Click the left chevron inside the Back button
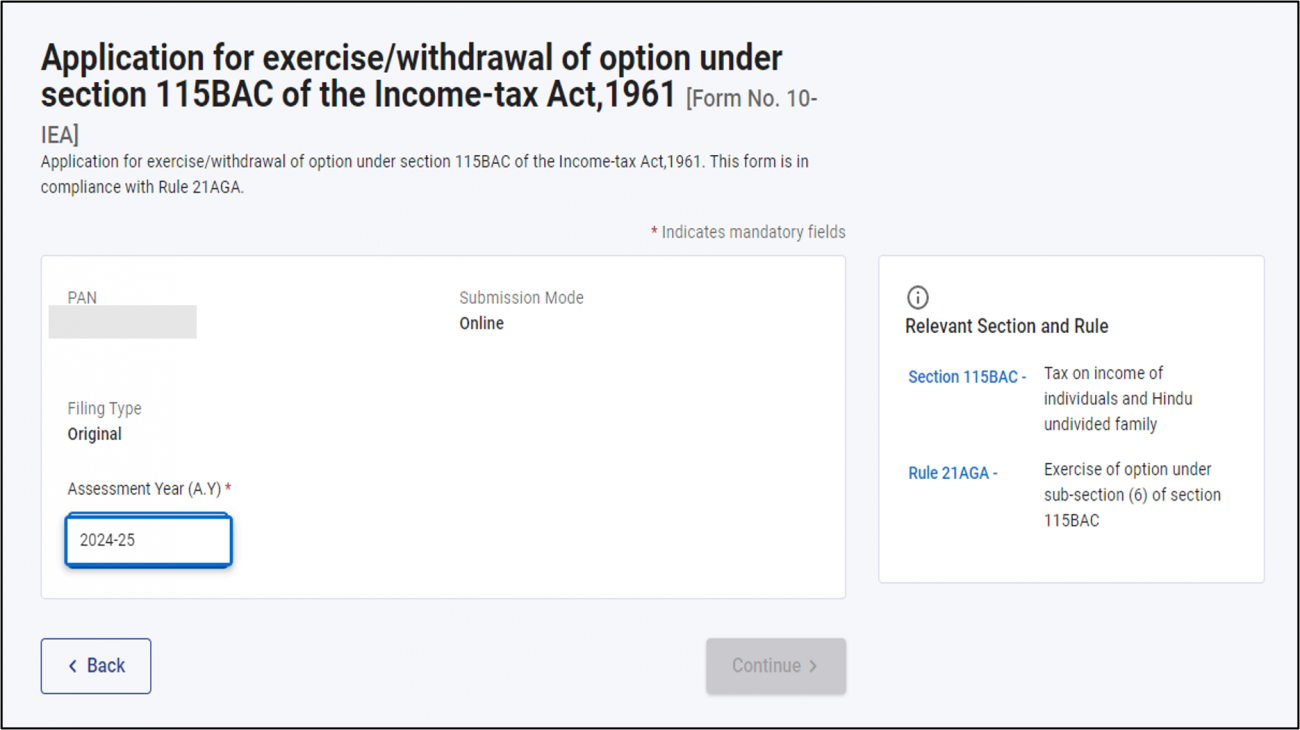Image resolution: width=1300 pixels, height=730 pixels. [x=73, y=666]
